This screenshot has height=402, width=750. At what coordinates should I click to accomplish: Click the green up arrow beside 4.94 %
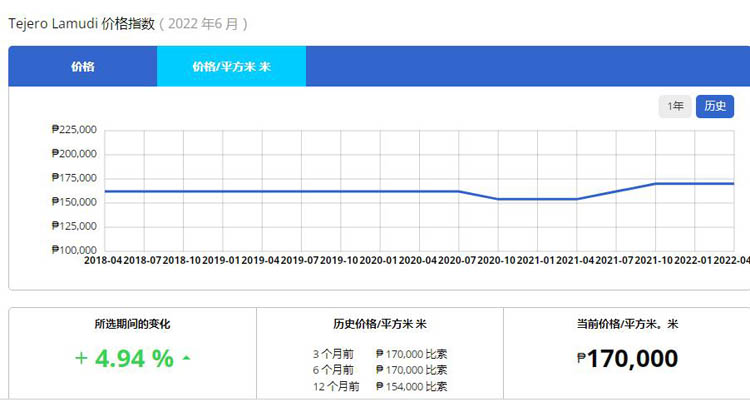click(x=187, y=358)
